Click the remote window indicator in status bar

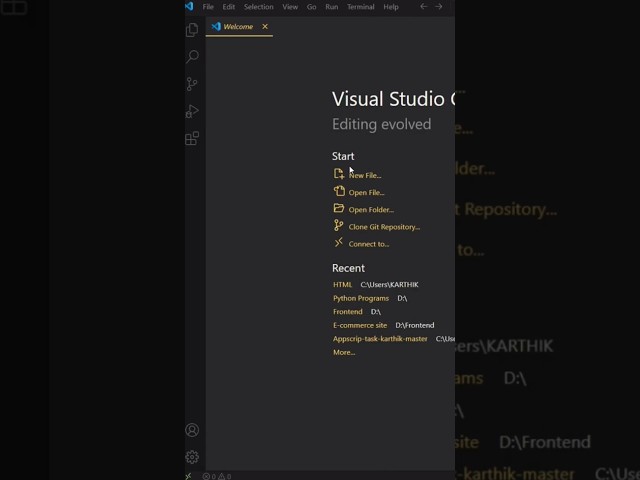189,476
